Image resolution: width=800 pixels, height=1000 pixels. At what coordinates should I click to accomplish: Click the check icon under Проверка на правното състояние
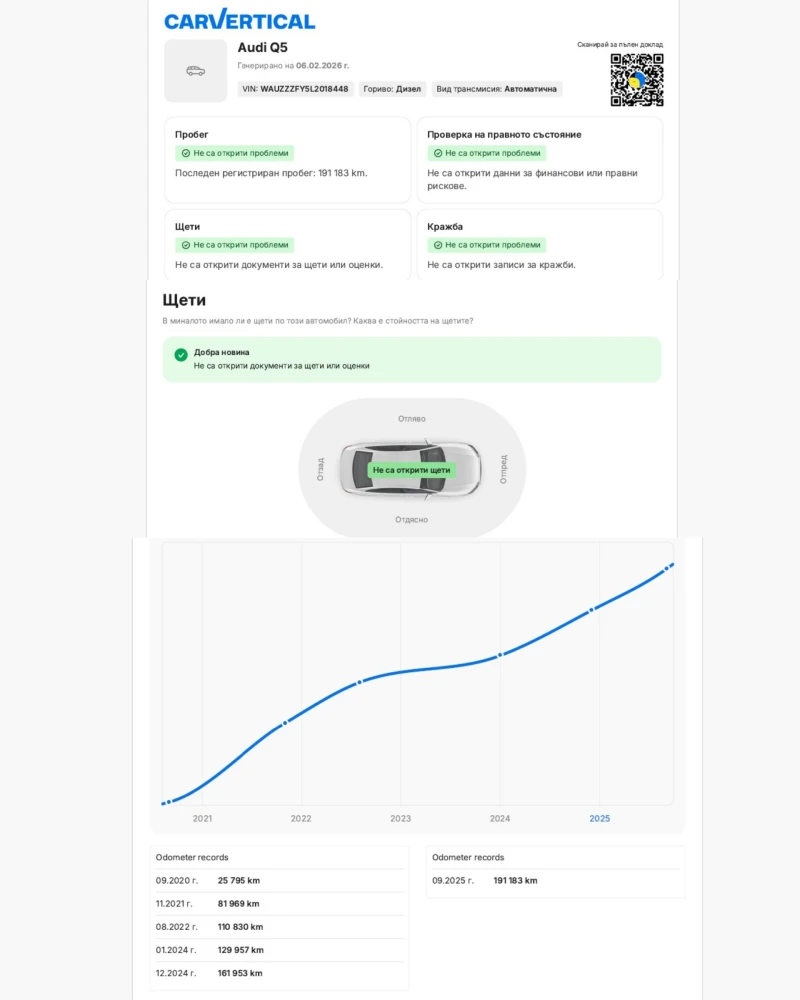click(x=437, y=153)
